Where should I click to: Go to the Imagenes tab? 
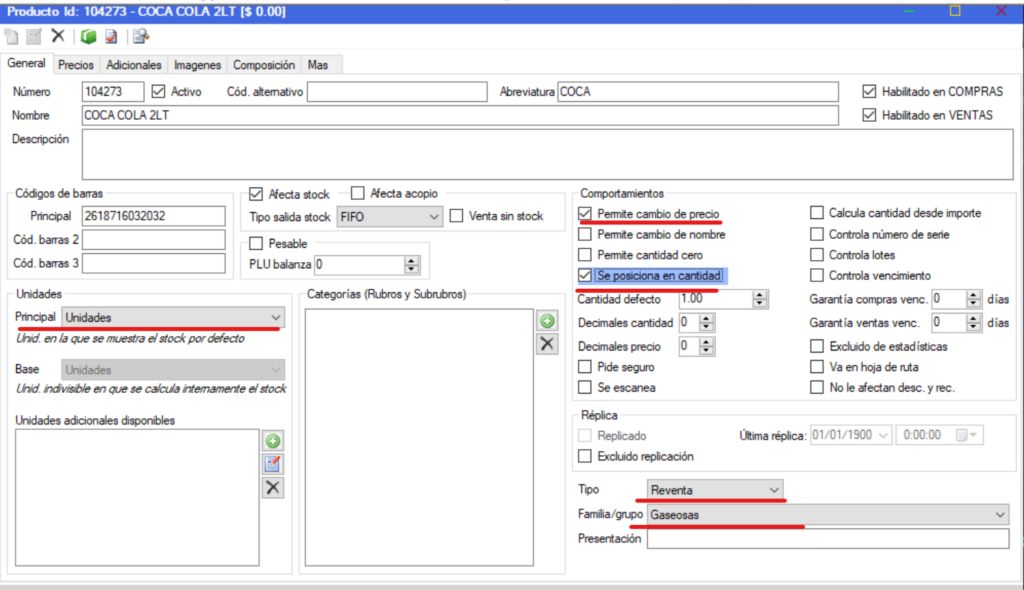pyautogui.click(x=197, y=65)
